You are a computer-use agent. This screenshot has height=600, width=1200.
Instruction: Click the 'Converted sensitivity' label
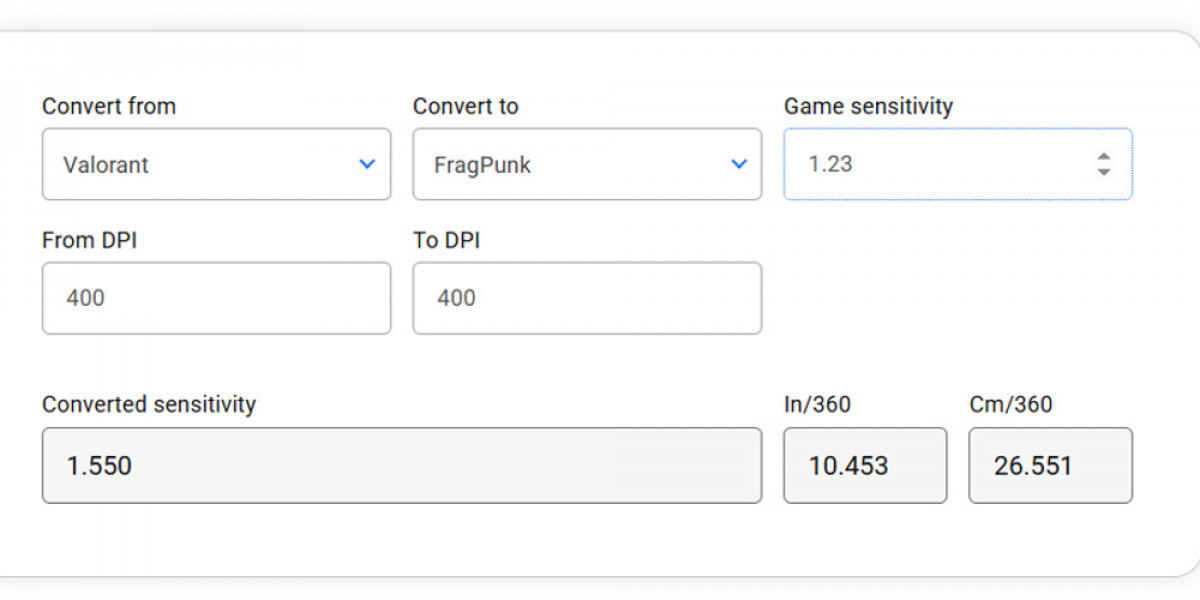(x=149, y=404)
